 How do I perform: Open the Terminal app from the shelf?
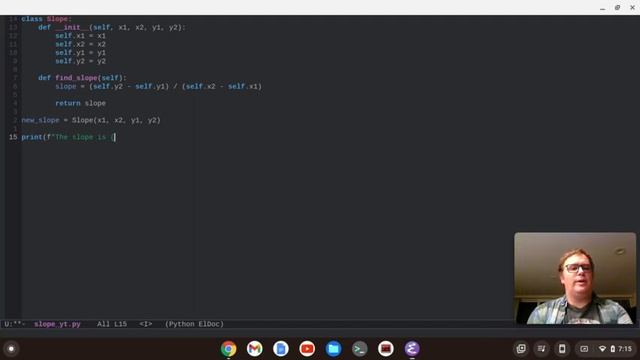[x=360, y=349]
